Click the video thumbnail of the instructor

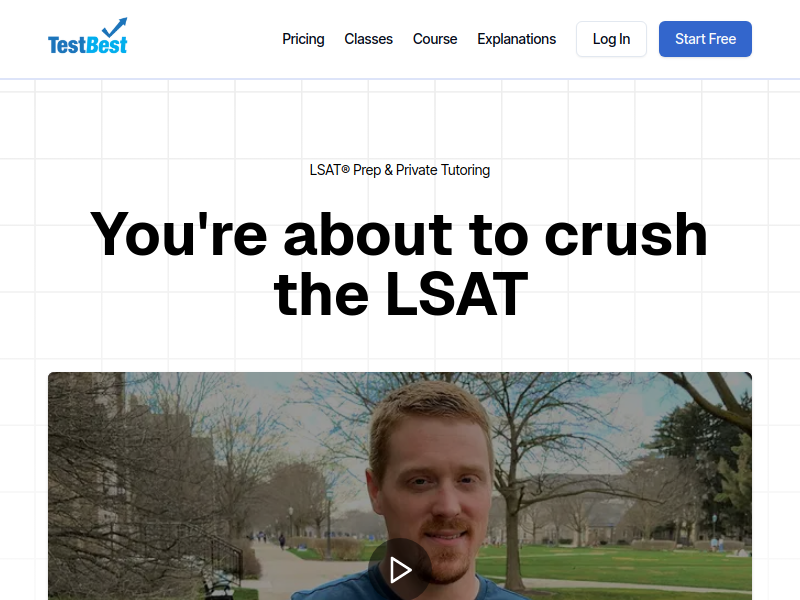400,486
